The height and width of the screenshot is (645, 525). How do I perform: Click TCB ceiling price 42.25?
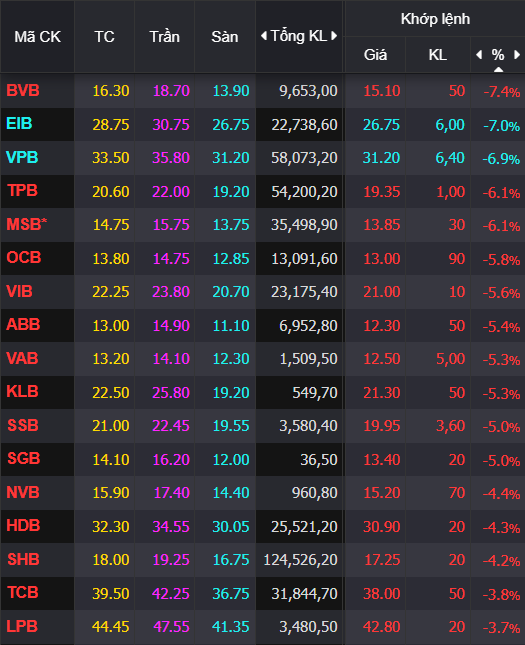171,594
